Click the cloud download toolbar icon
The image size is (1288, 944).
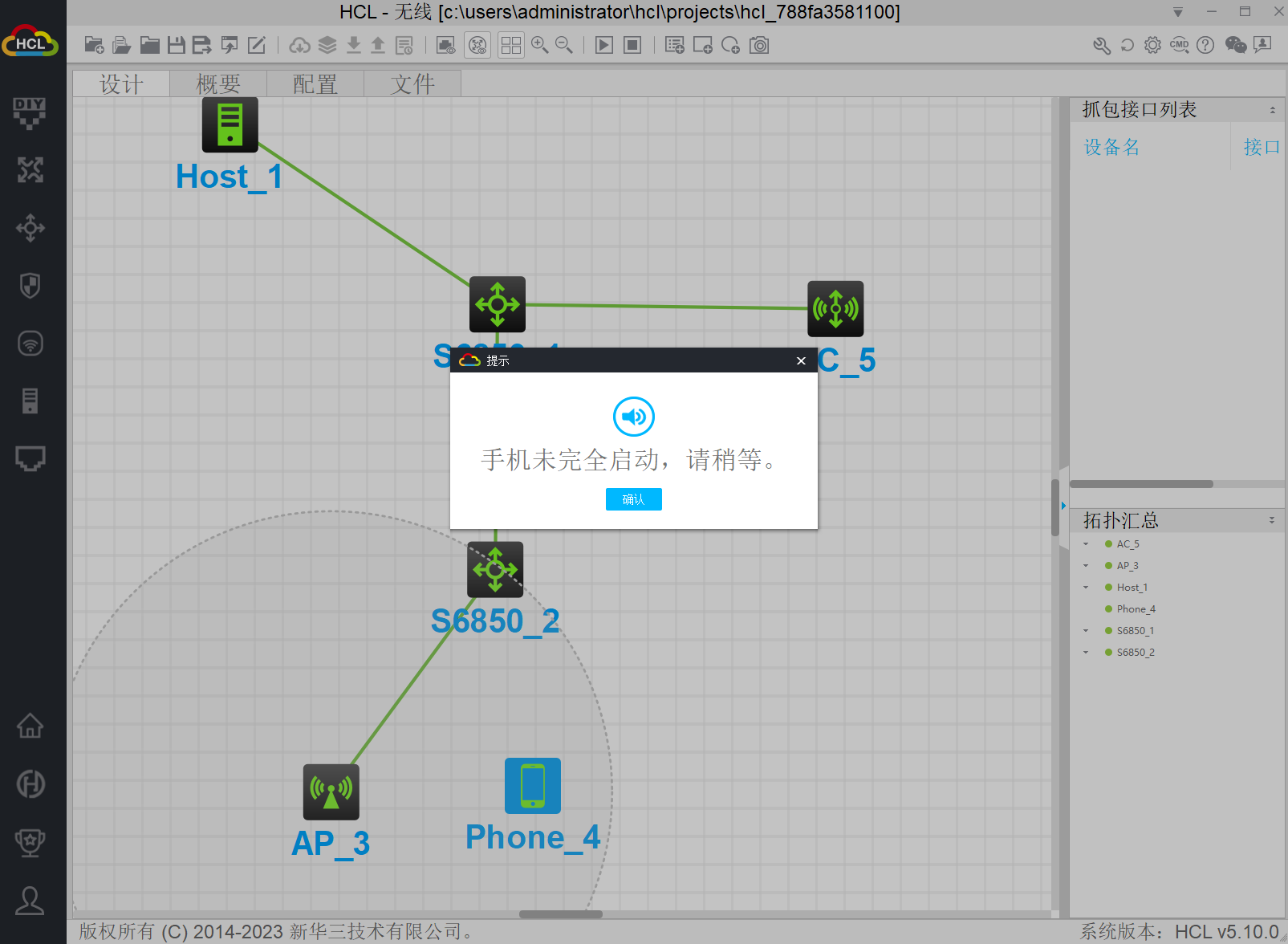[x=300, y=45]
